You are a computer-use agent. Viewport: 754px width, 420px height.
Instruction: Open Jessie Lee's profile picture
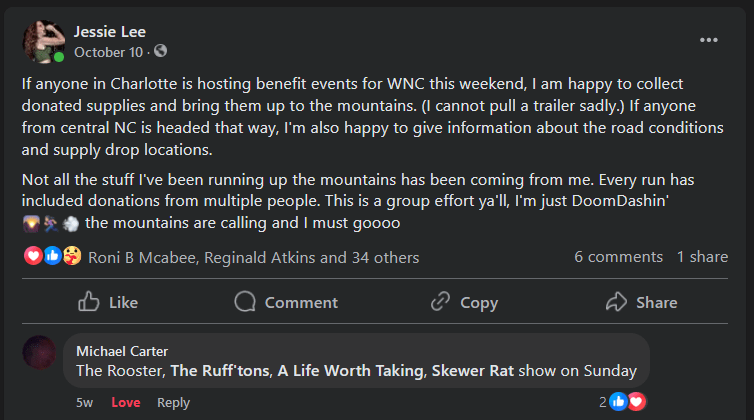[44, 40]
